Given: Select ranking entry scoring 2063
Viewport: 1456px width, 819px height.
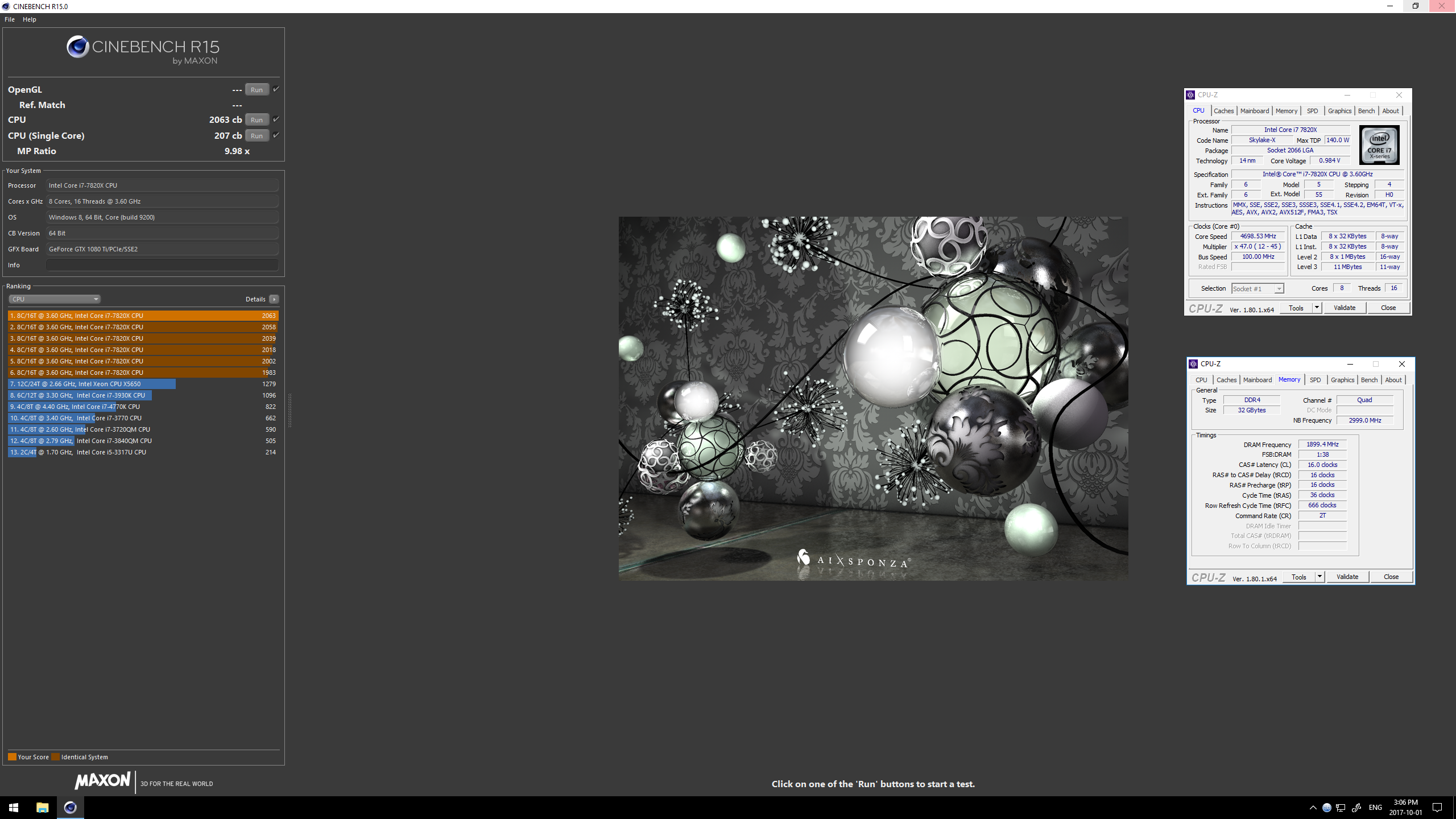Looking at the screenshot, I should coord(143,316).
